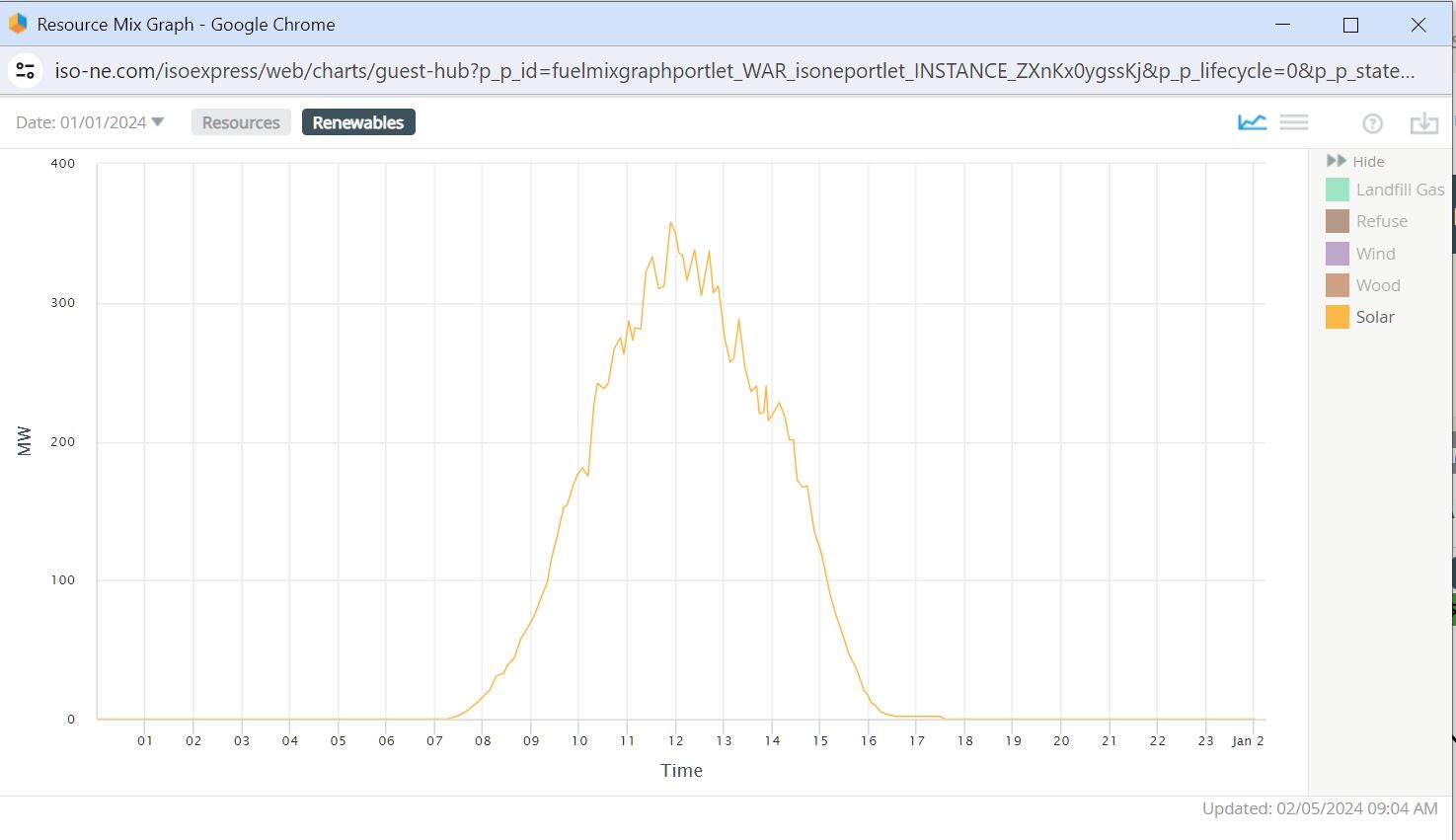Click the Chrome window app icon
1456x840 pixels.
[18, 24]
